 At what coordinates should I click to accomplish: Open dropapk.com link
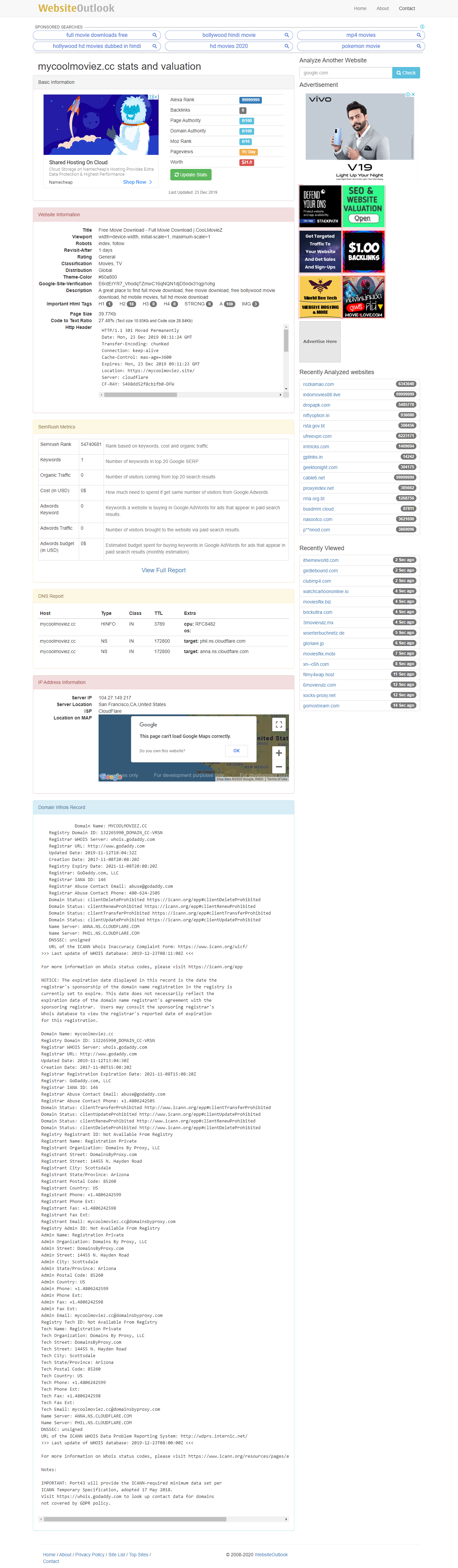[317, 405]
